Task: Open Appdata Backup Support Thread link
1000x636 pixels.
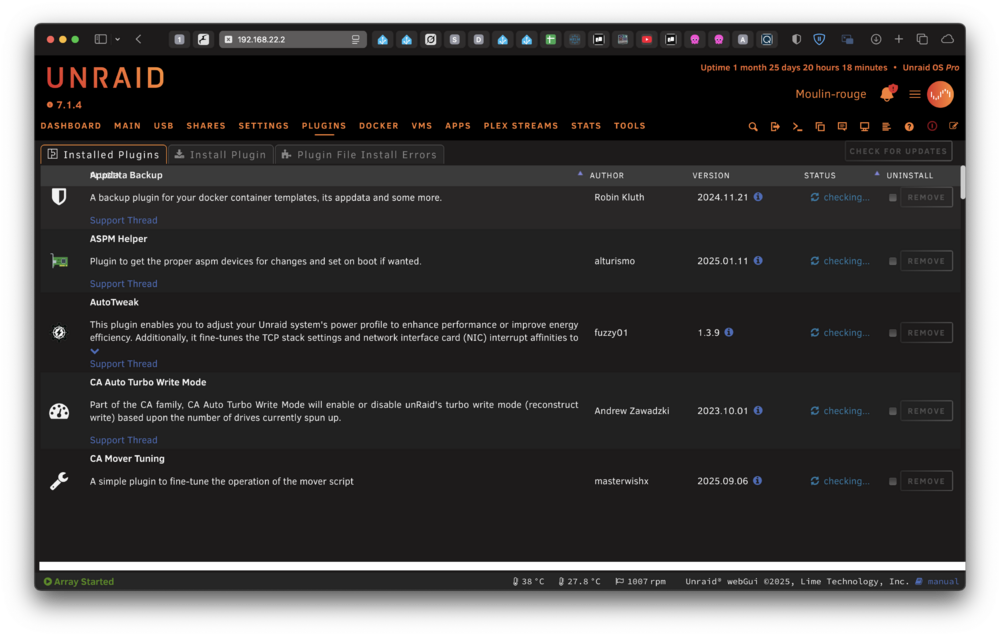Action: coord(124,220)
